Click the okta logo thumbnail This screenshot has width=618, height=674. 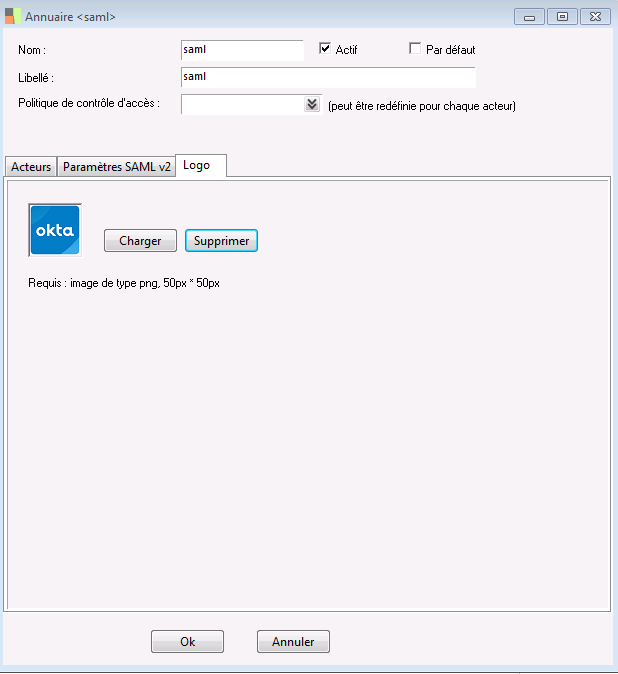(55, 230)
